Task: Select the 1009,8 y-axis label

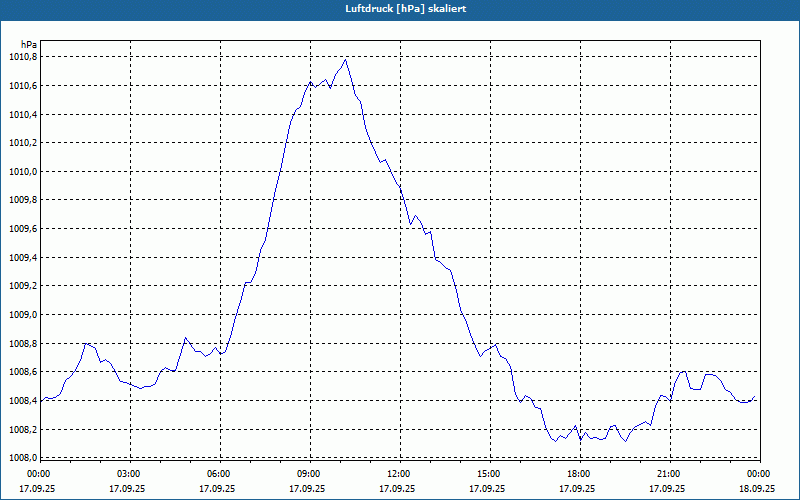Action: coord(23,200)
